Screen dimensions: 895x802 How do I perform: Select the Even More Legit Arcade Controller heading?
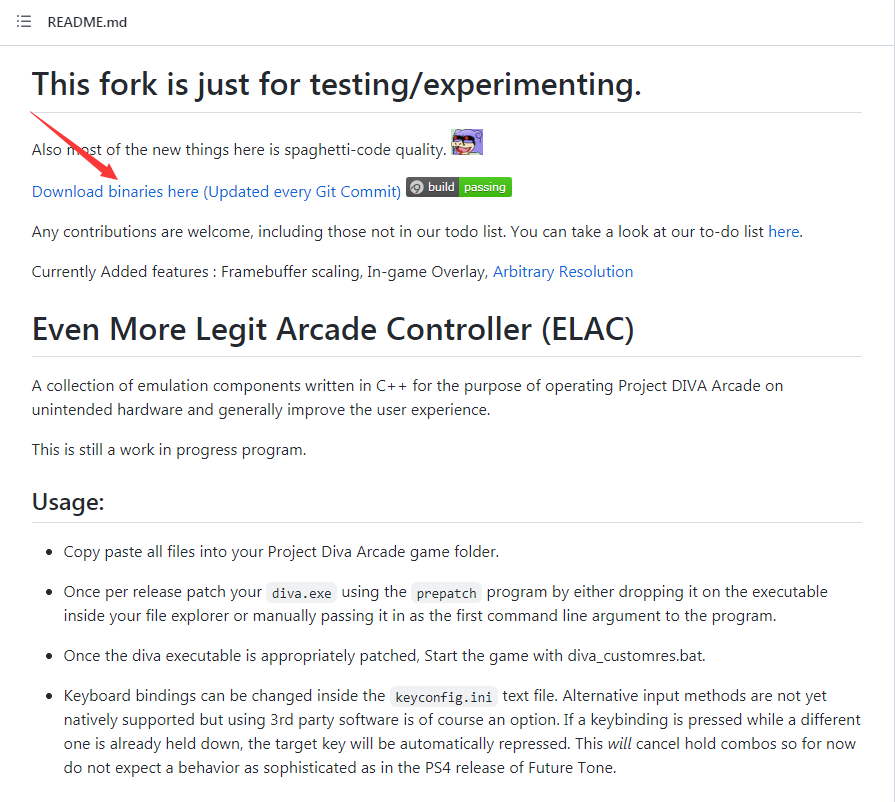point(333,328)
